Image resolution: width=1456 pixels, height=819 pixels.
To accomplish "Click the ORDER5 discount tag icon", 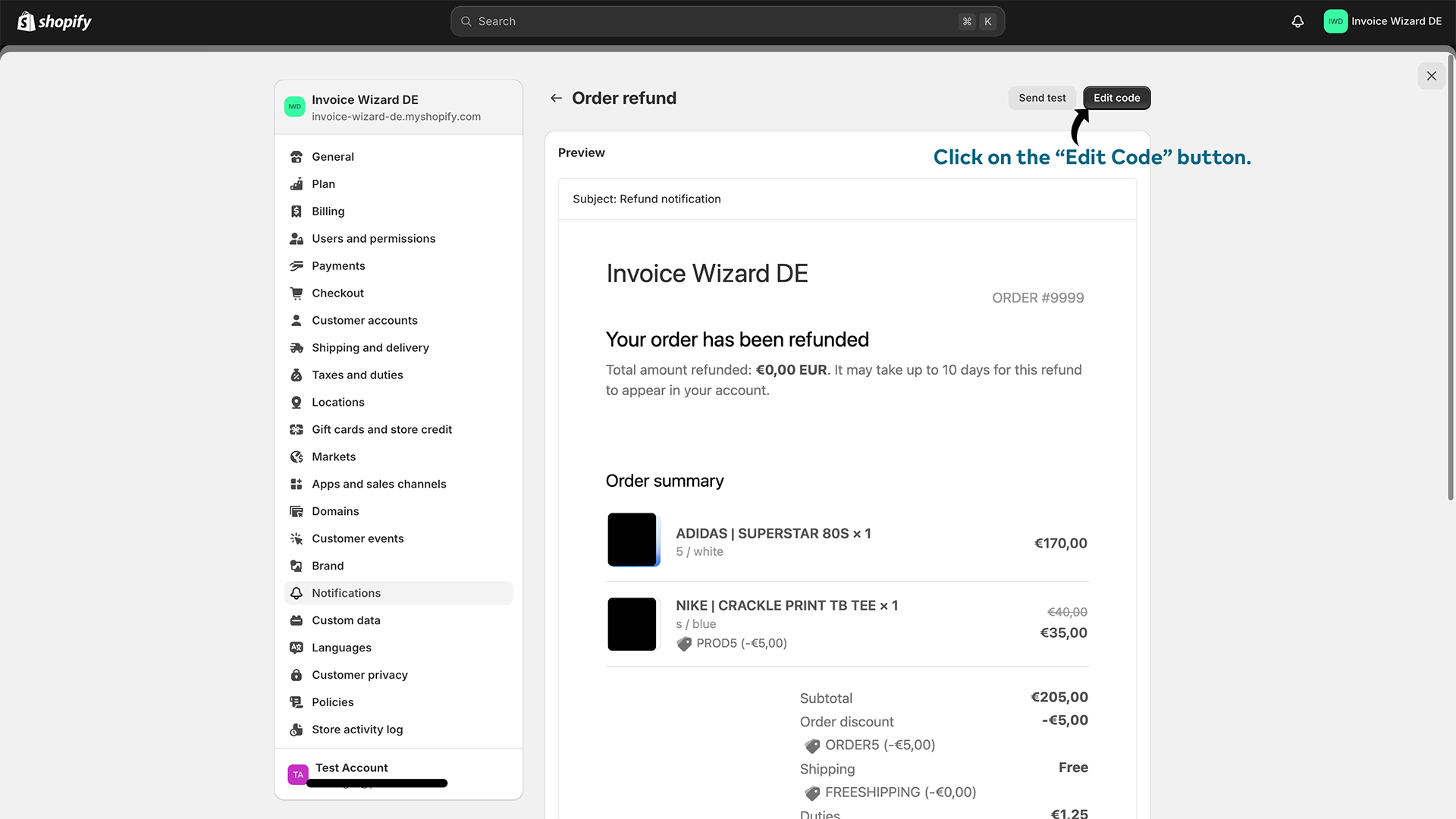I will [x=812, y=745].
